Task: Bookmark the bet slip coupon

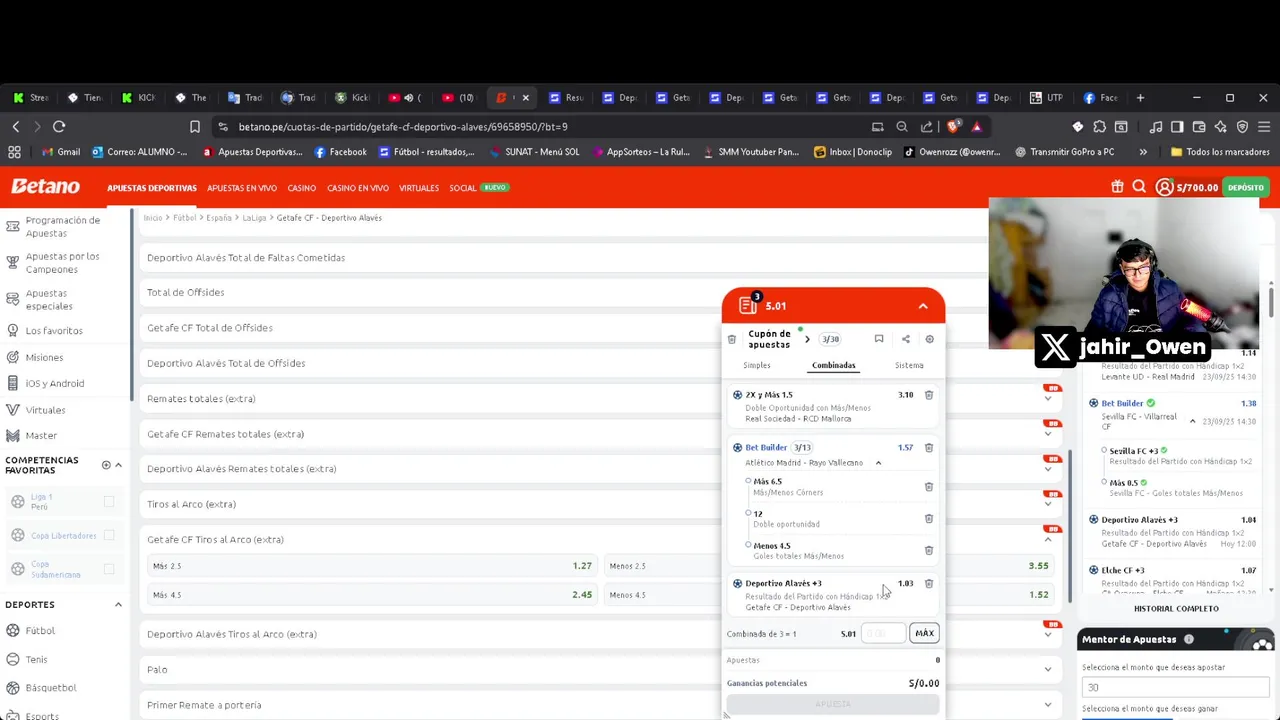Action: point(879,339)
